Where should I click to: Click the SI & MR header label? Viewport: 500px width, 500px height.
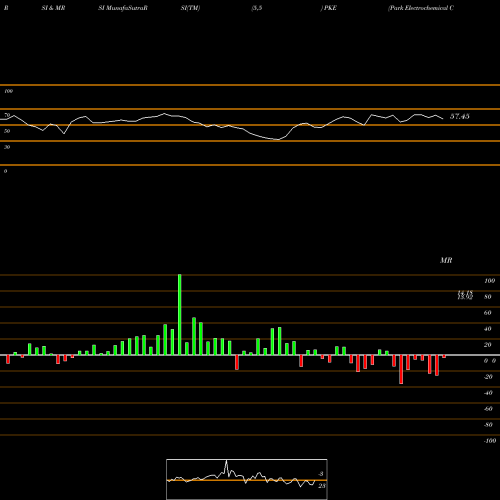pos(53,8)
